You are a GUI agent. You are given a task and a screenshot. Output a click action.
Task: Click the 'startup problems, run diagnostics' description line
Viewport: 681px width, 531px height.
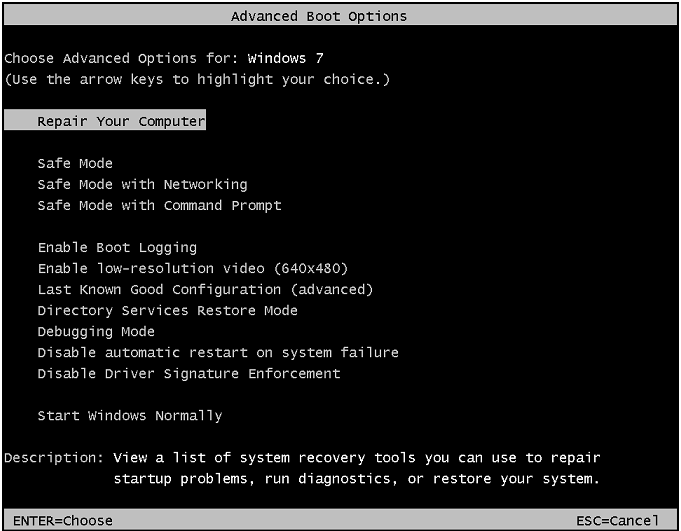point(356,478)
